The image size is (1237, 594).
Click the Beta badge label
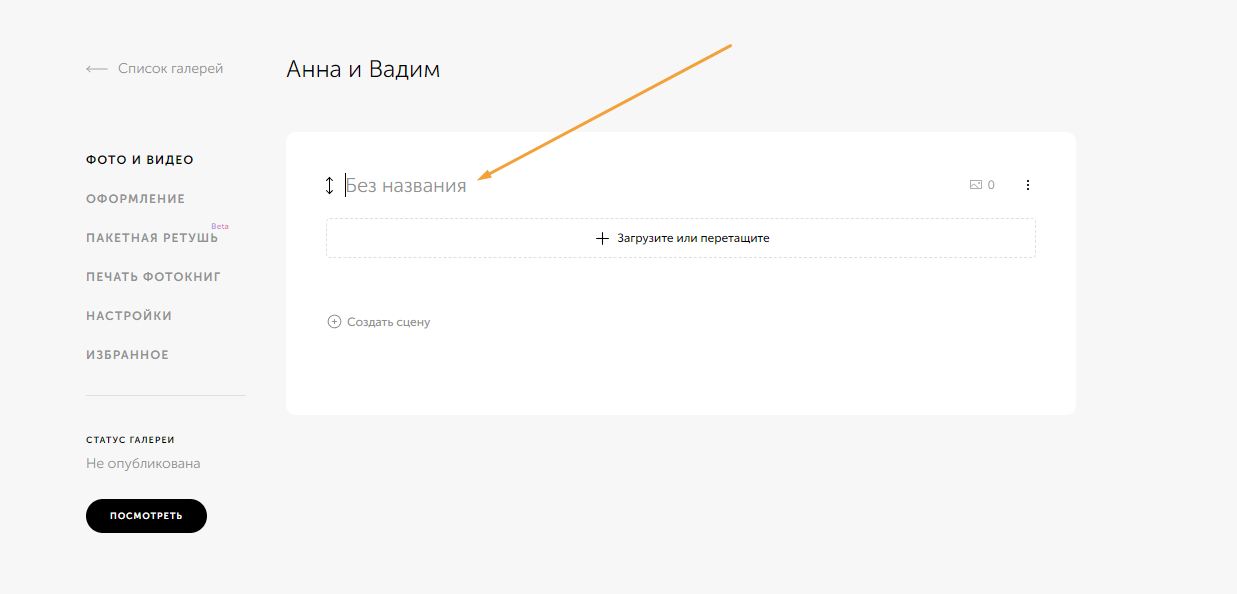point(220,226)
